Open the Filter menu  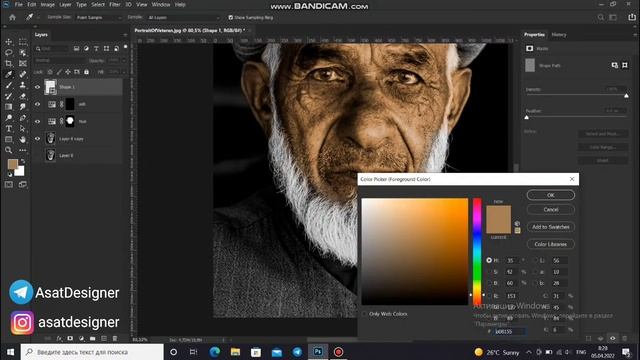coord(115,4)
